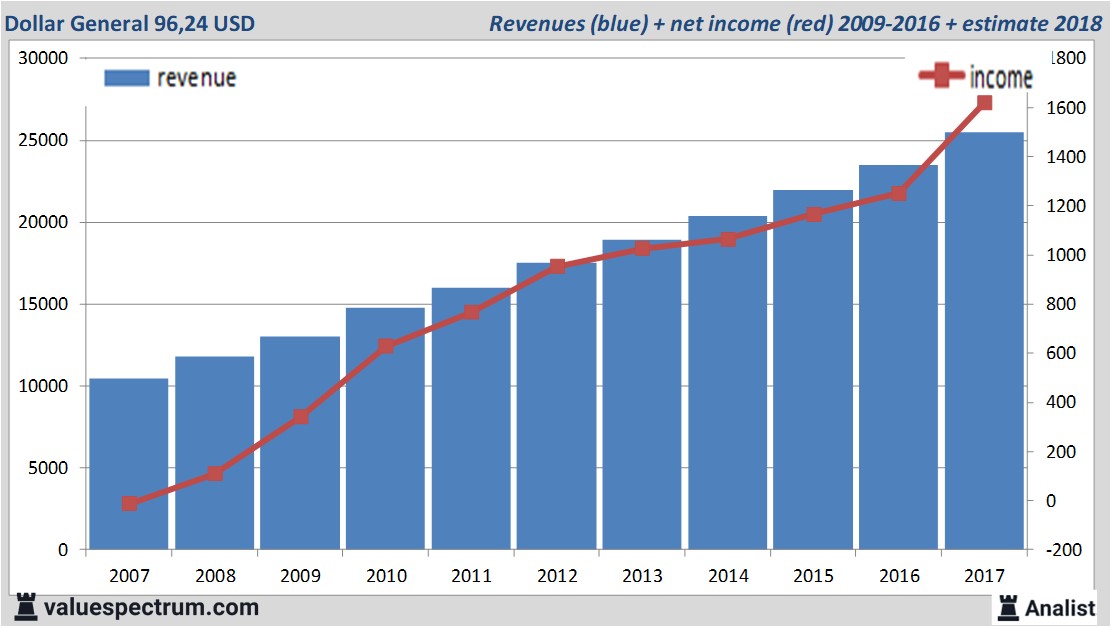1111x627 pixels.
Task: Pick the 2009 red income data point
Action: [300, 417]
